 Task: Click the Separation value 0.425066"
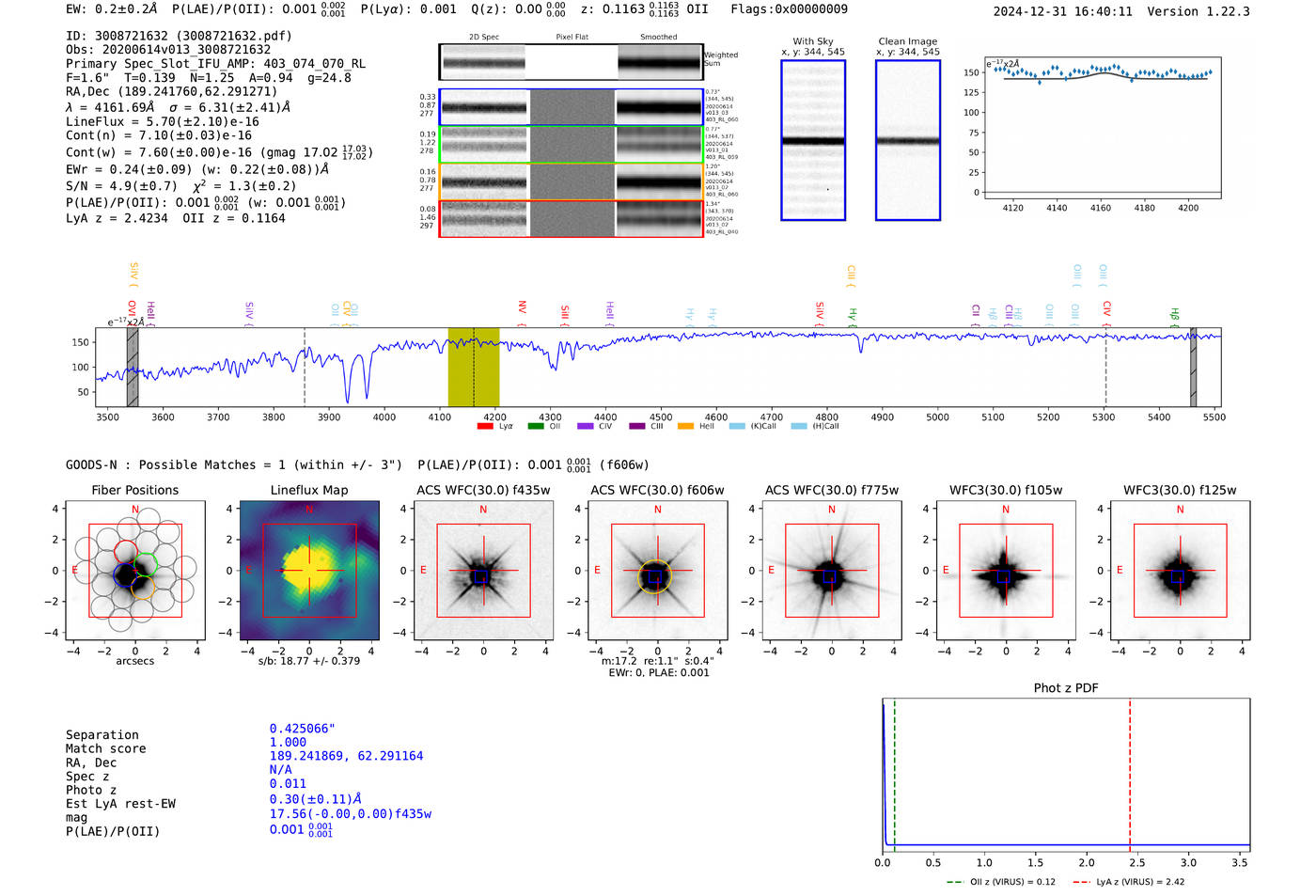302,729
